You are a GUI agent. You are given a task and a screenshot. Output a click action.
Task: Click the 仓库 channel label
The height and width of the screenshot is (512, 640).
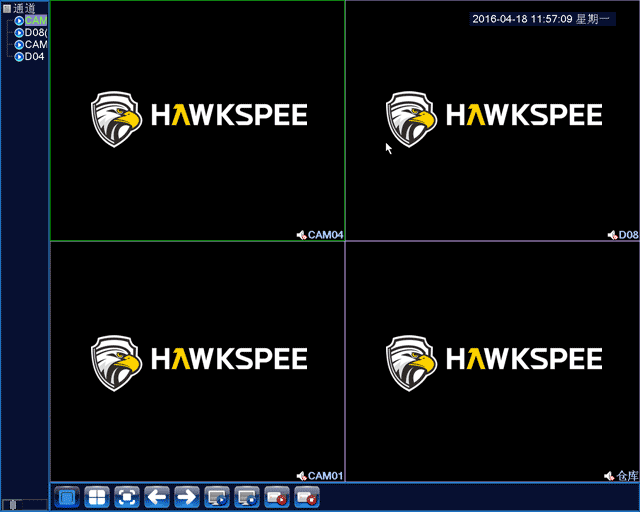pyautogui.click(x=627, y=476)
